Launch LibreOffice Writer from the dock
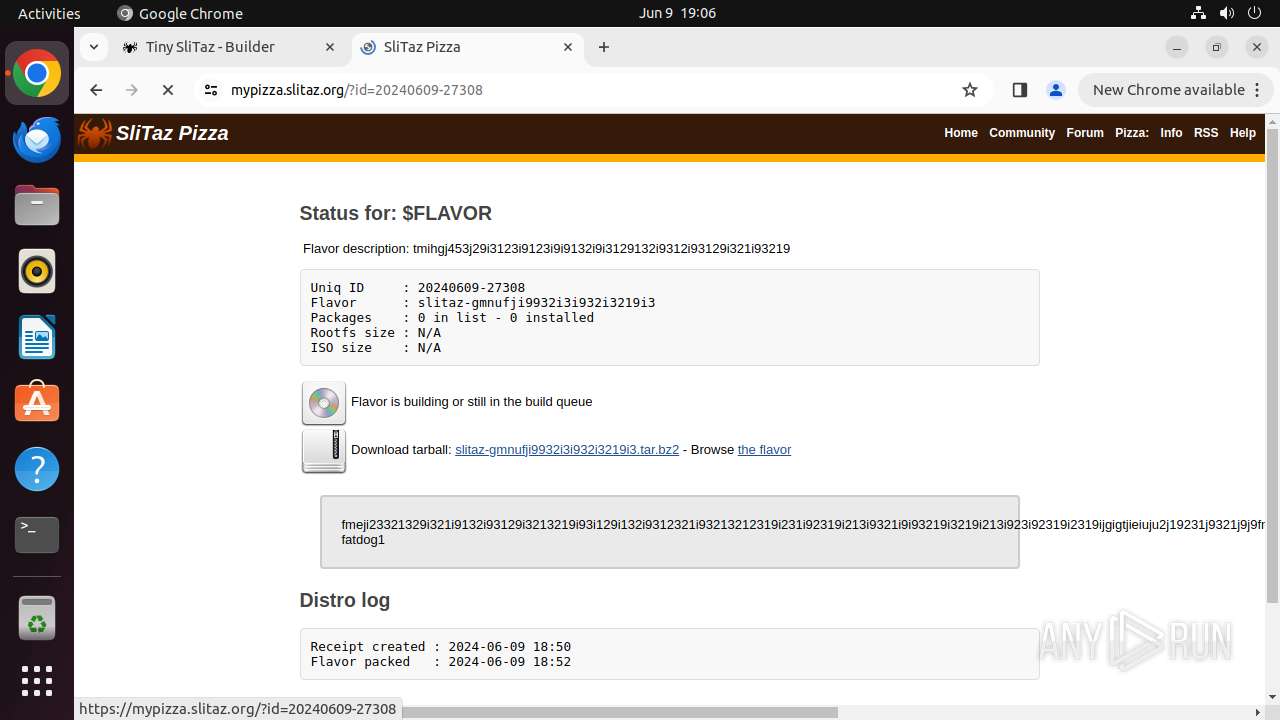The width and height of the screenshot is (1280, 720). 37,337
